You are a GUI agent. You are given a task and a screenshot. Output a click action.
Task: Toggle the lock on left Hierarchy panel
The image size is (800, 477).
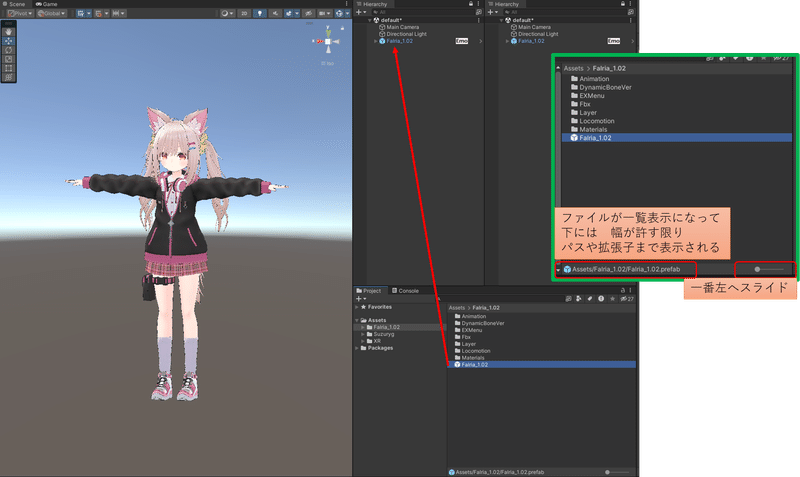(x=471, y=4)
